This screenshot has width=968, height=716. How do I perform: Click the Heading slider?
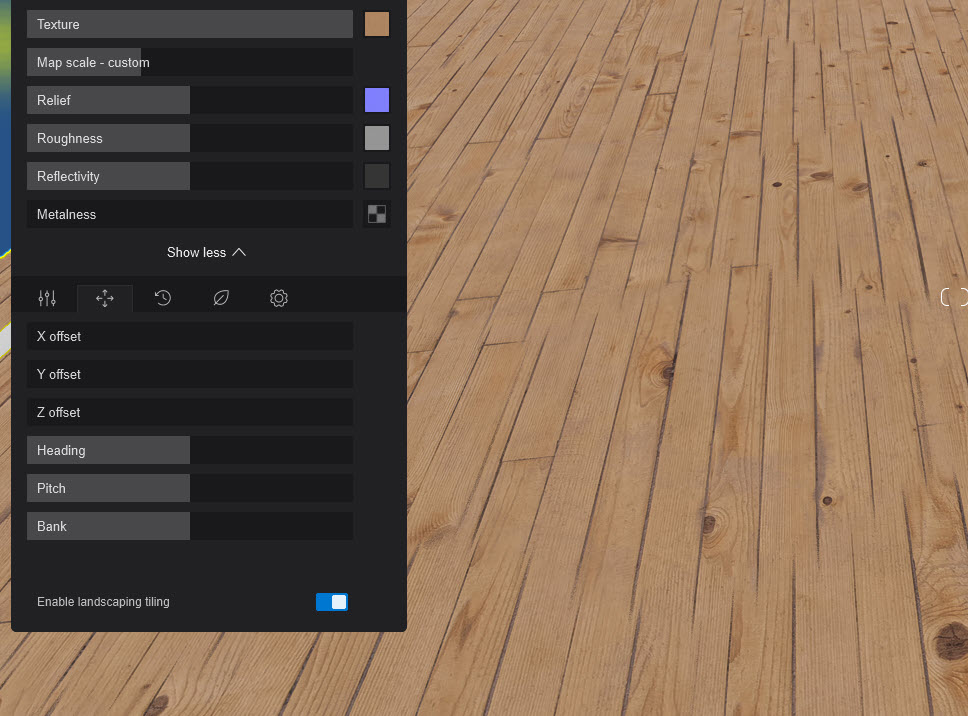190,450
